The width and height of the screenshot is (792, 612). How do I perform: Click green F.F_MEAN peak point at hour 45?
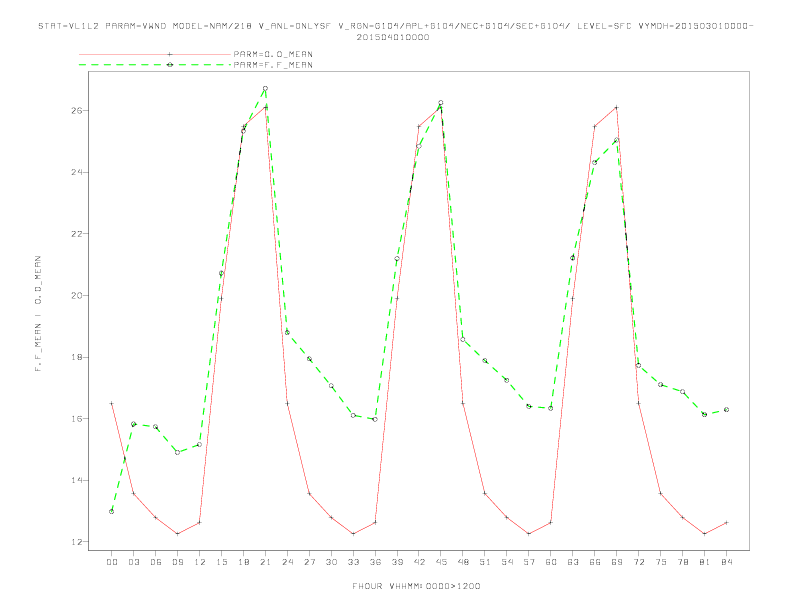(441, 103)
